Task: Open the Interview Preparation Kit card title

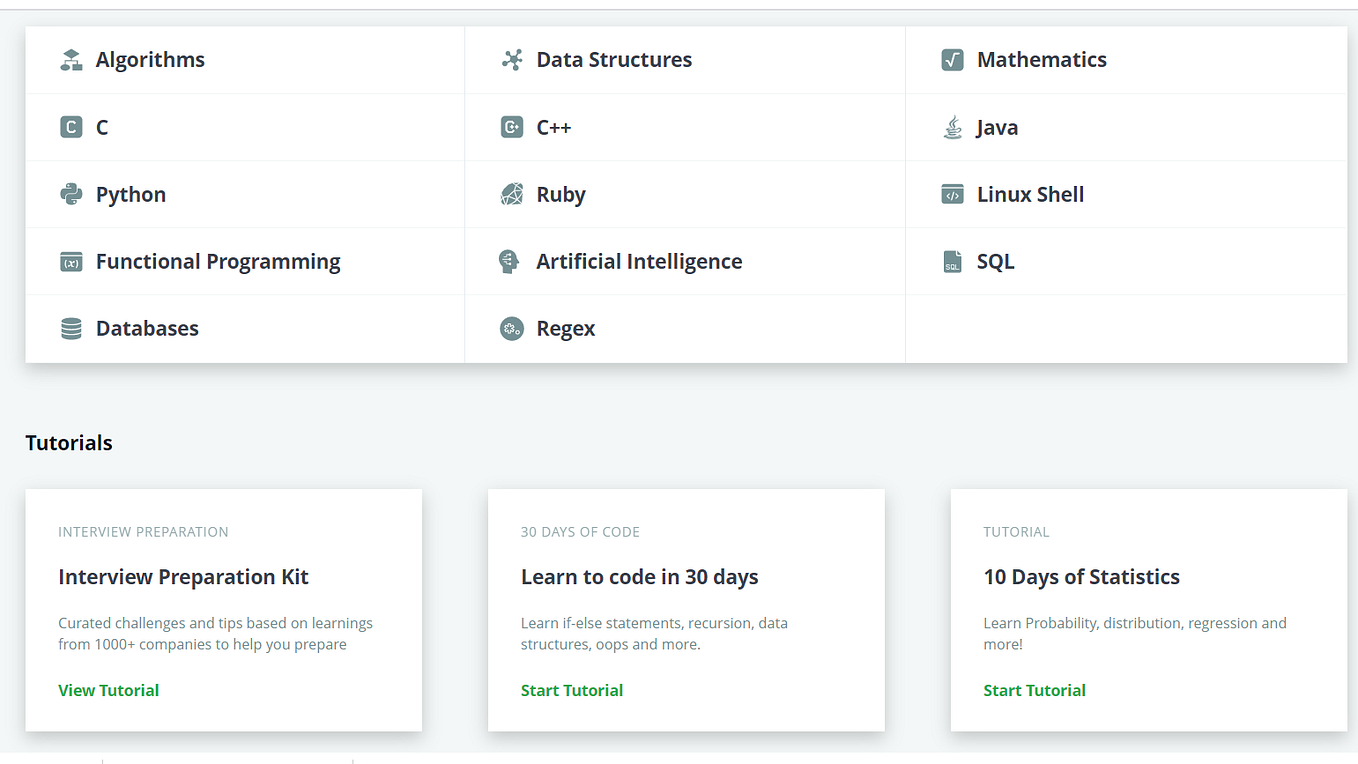Action: tap(183, 577)
